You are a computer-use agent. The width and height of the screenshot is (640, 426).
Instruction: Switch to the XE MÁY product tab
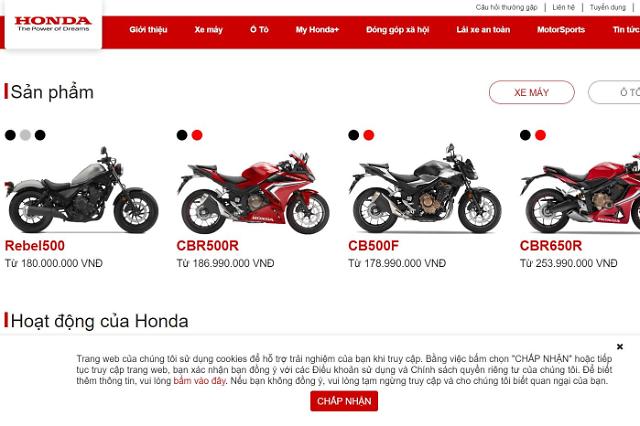531,92
